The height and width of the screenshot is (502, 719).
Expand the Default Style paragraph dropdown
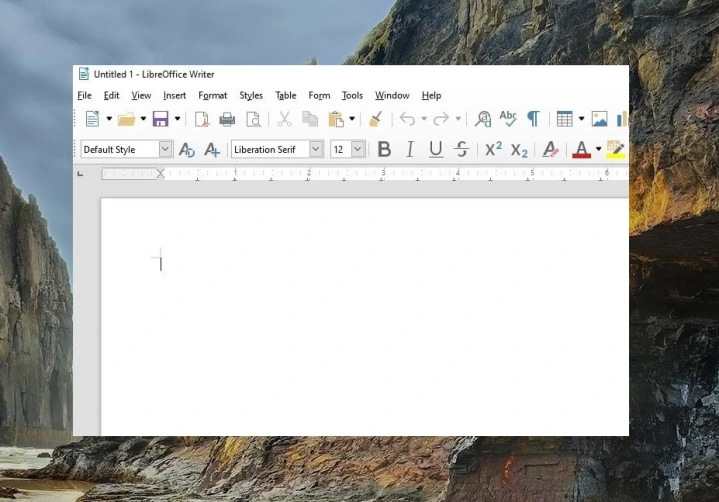166,149
